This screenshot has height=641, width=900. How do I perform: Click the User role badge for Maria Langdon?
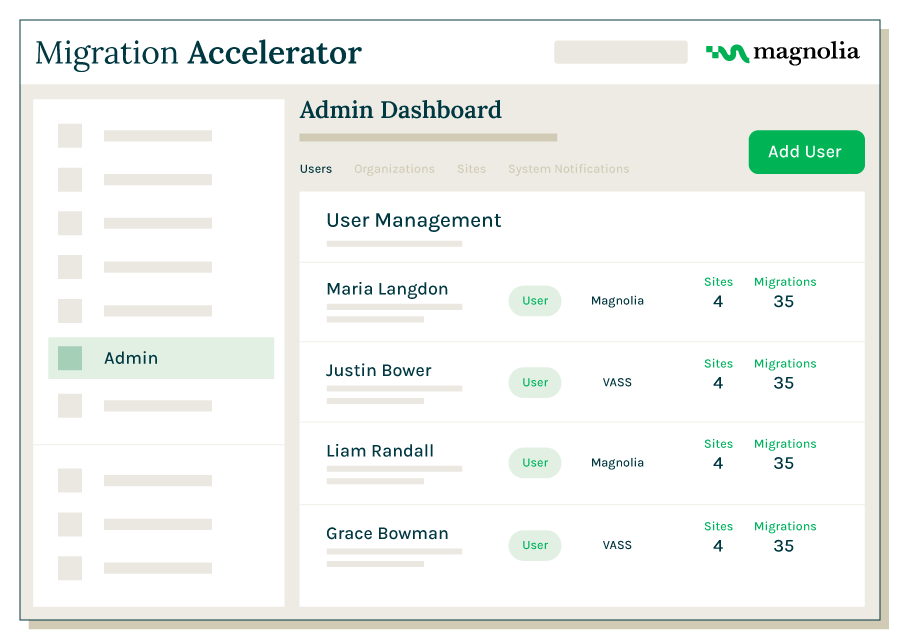(535, 301)
